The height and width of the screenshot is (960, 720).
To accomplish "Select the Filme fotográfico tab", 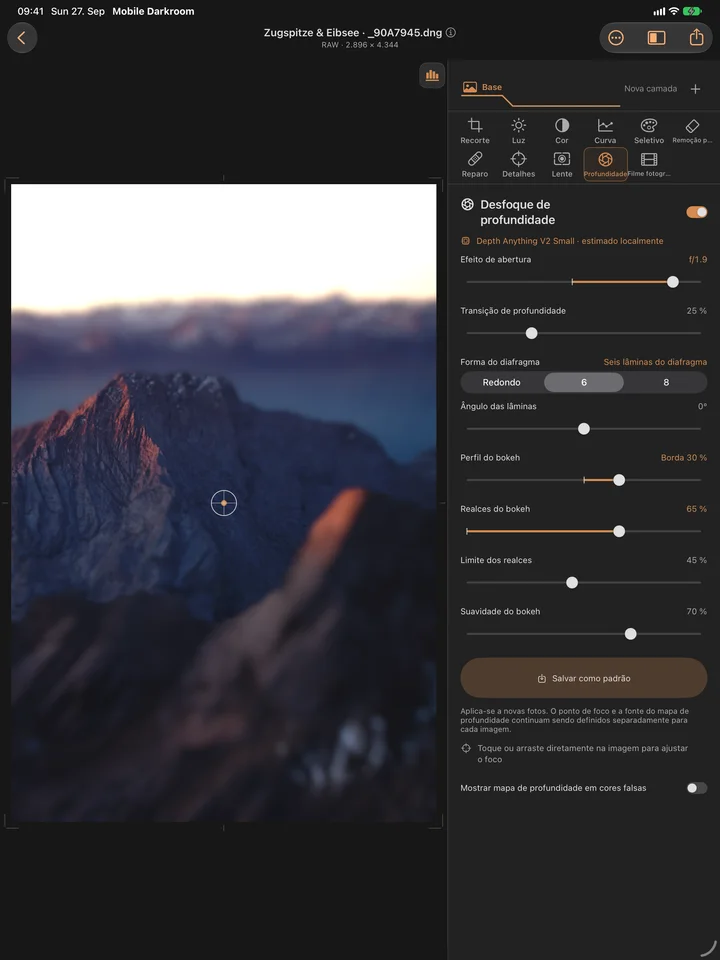I will (x=648, y=165).
